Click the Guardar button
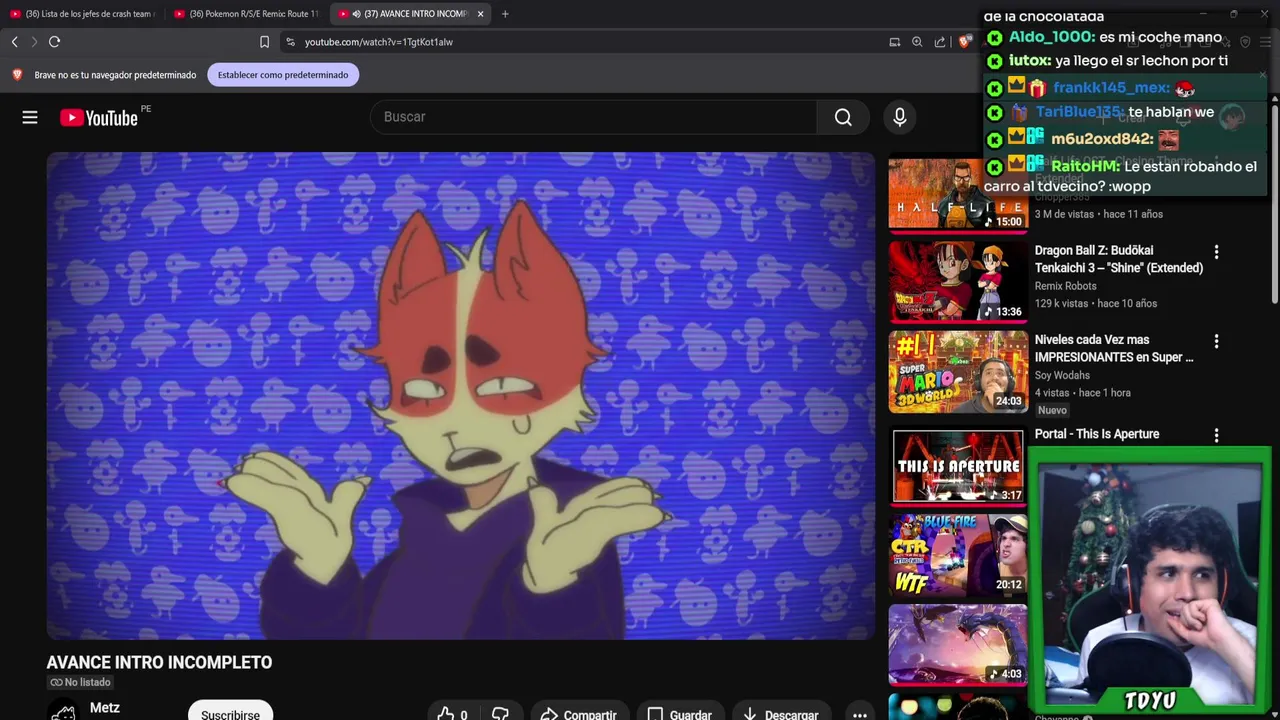 tap(679, 713)
